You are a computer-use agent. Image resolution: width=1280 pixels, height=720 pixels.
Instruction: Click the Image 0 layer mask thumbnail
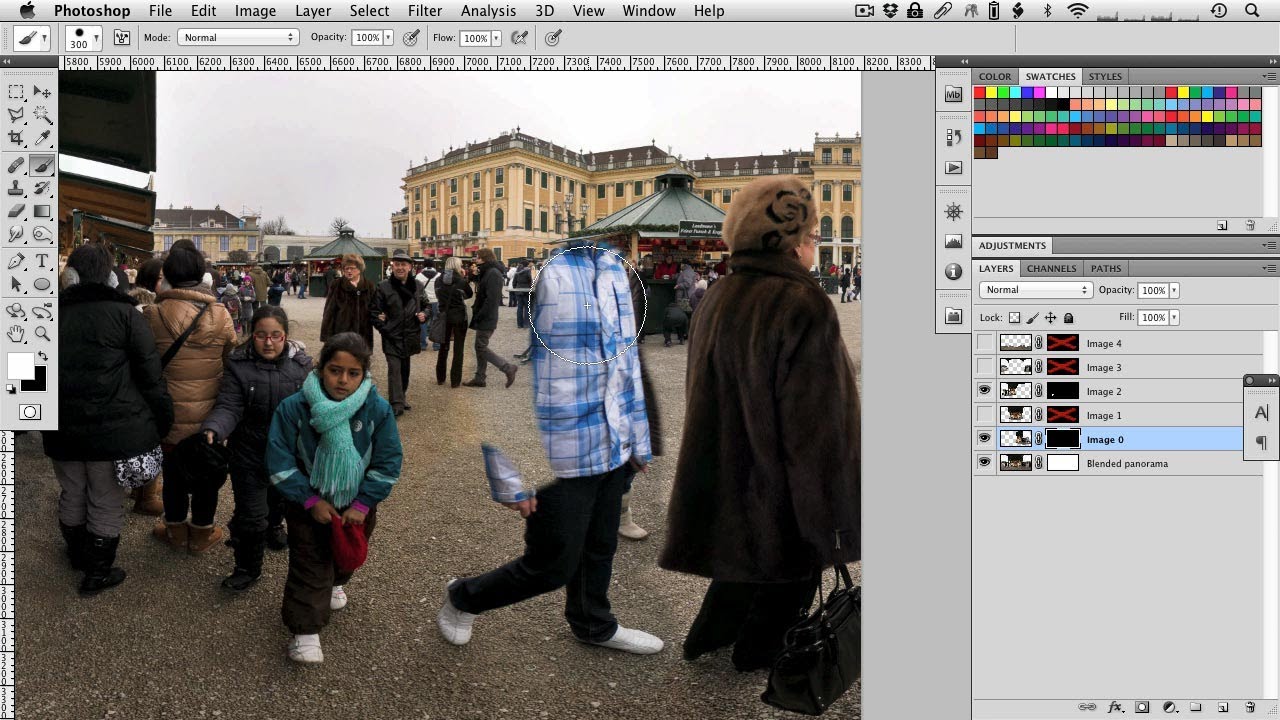(1062, 439)
